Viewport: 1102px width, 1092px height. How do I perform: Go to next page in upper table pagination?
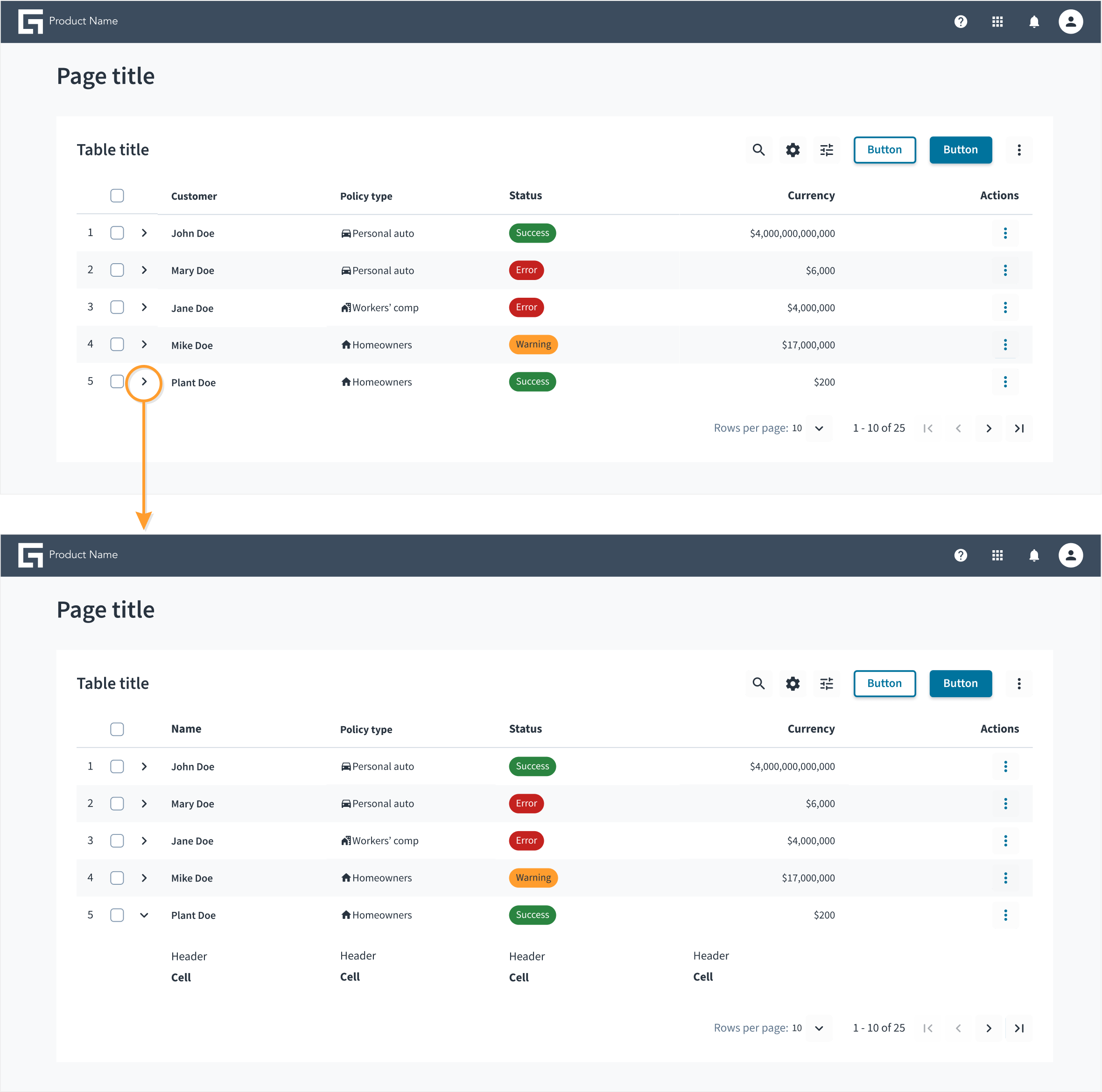pyautogui.click(x=989, y=428)
